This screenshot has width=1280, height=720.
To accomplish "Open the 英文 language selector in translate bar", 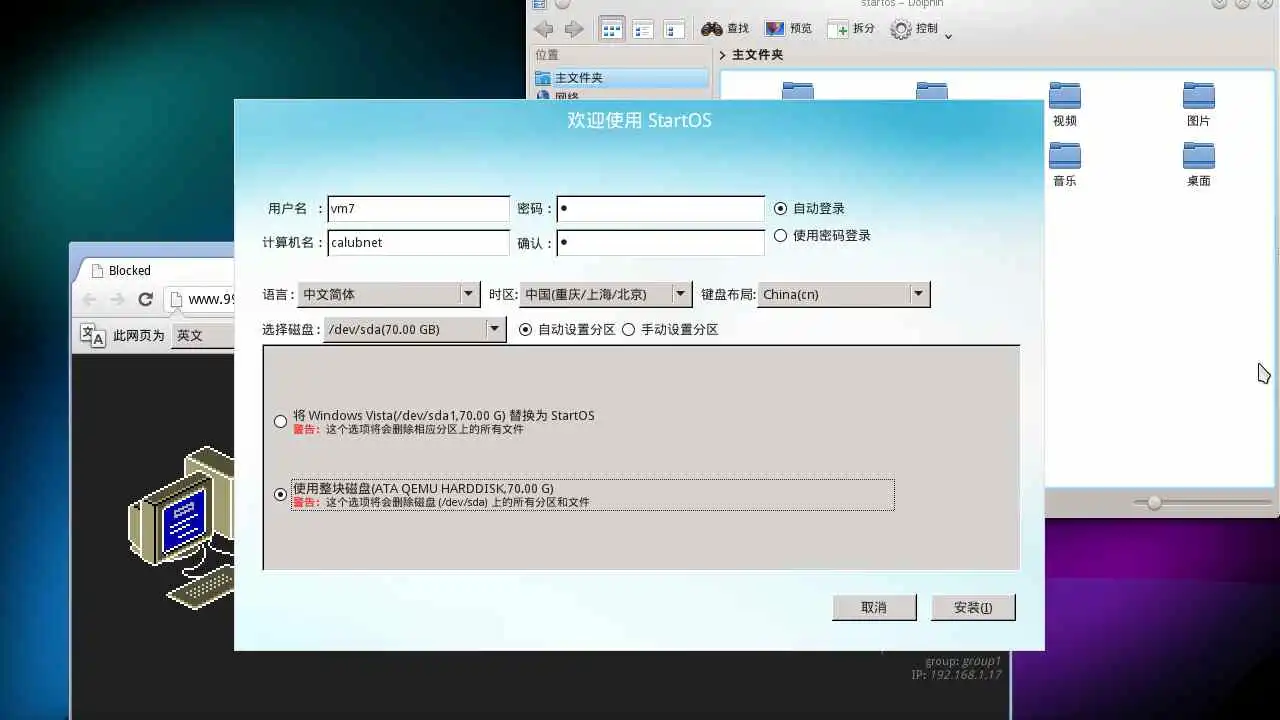I will click(203, 336).
